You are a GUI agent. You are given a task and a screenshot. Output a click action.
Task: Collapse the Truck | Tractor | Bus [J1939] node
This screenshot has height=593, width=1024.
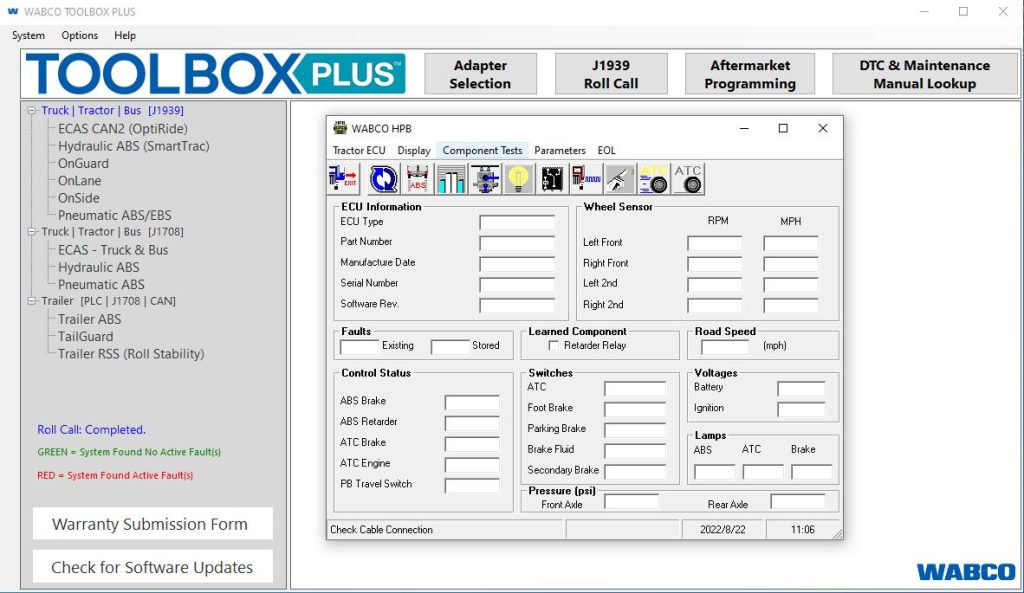pyautogui.click(x=33, y=111)
